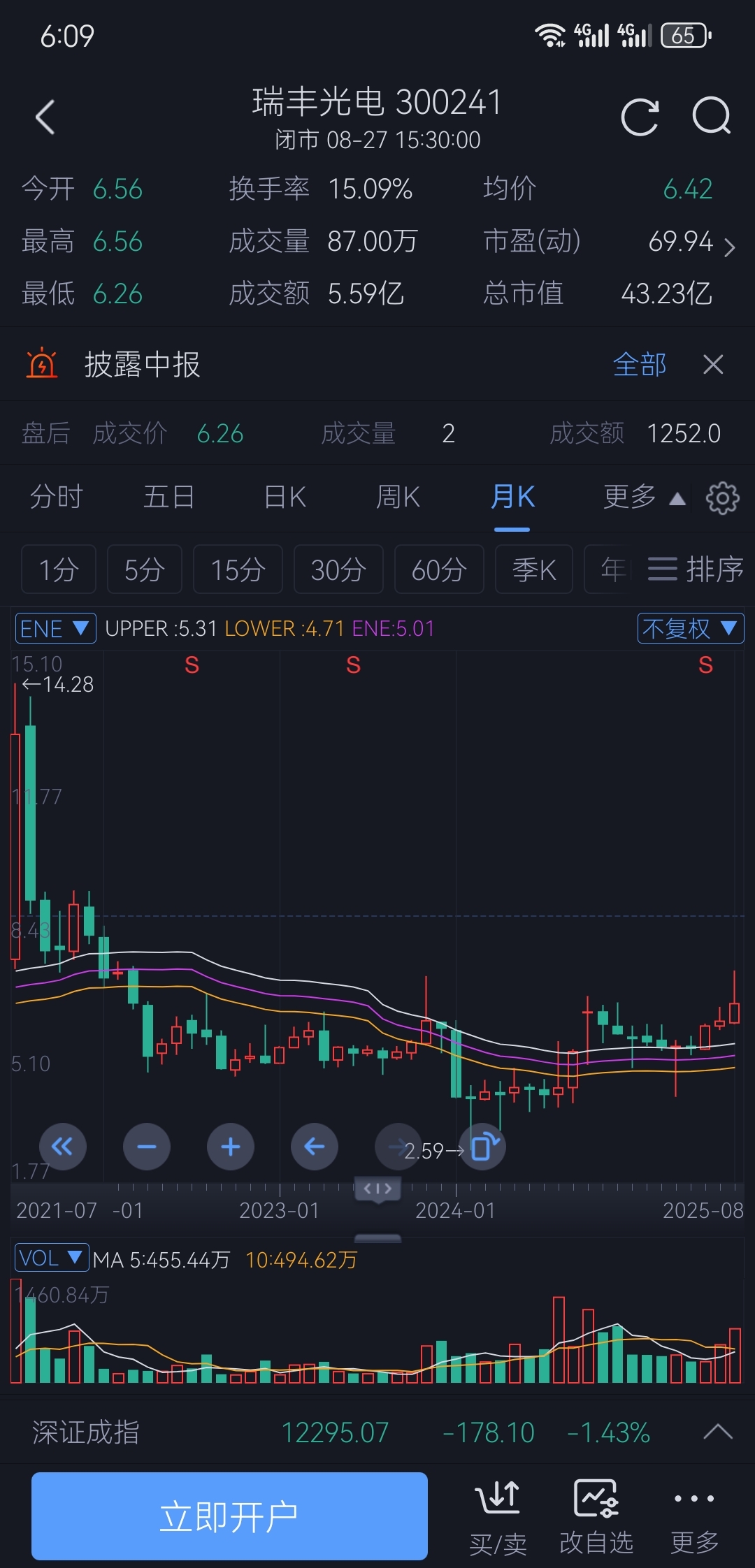Go back using the top-left arrow
This screenshot has height=1568, width=755.
point(45,117)
